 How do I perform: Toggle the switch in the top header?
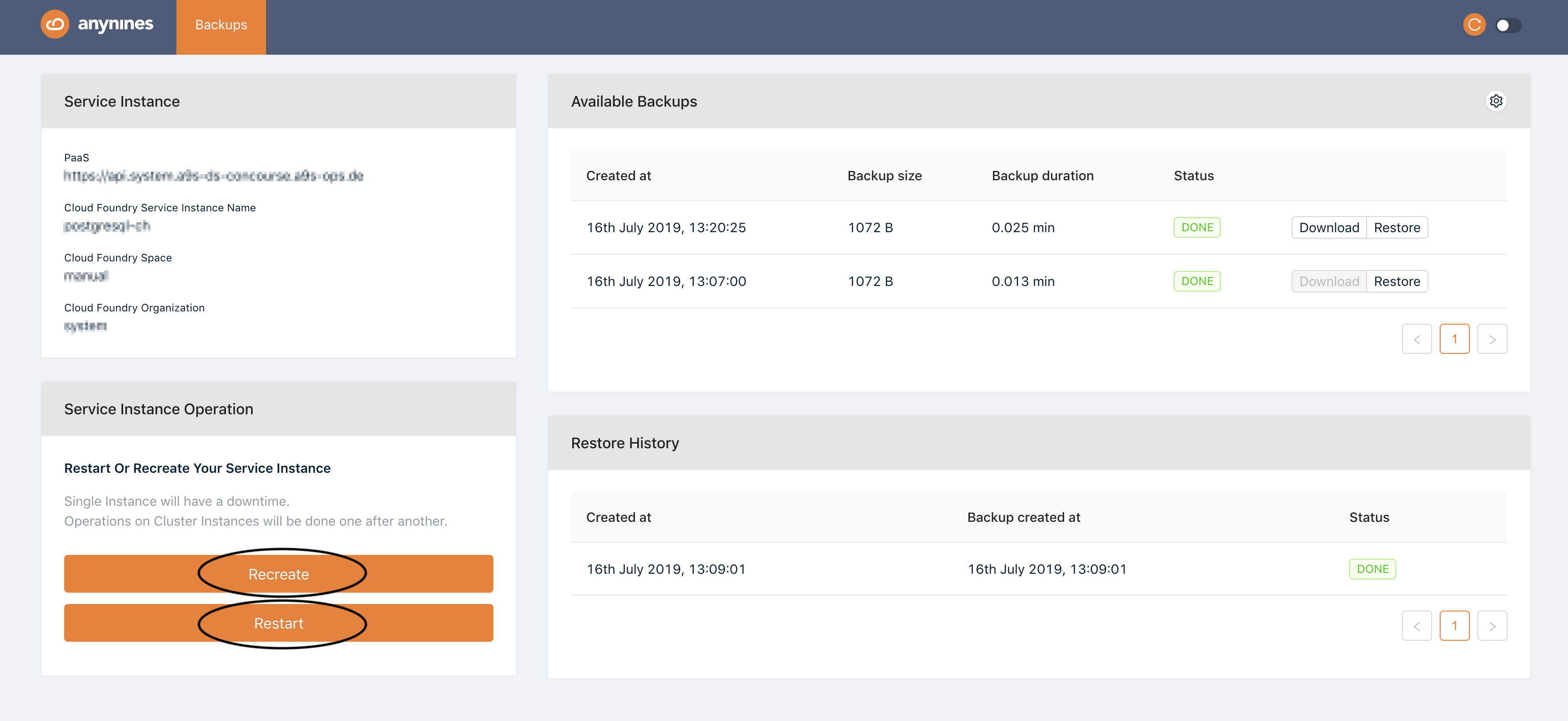1509,25
